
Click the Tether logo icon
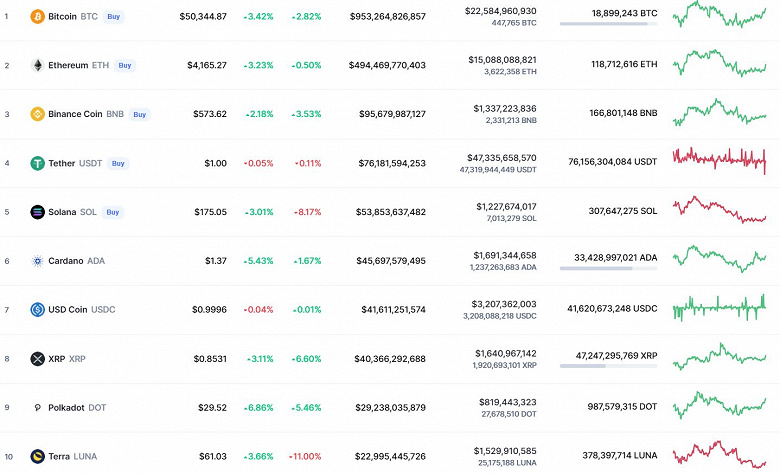pos(38,163)
